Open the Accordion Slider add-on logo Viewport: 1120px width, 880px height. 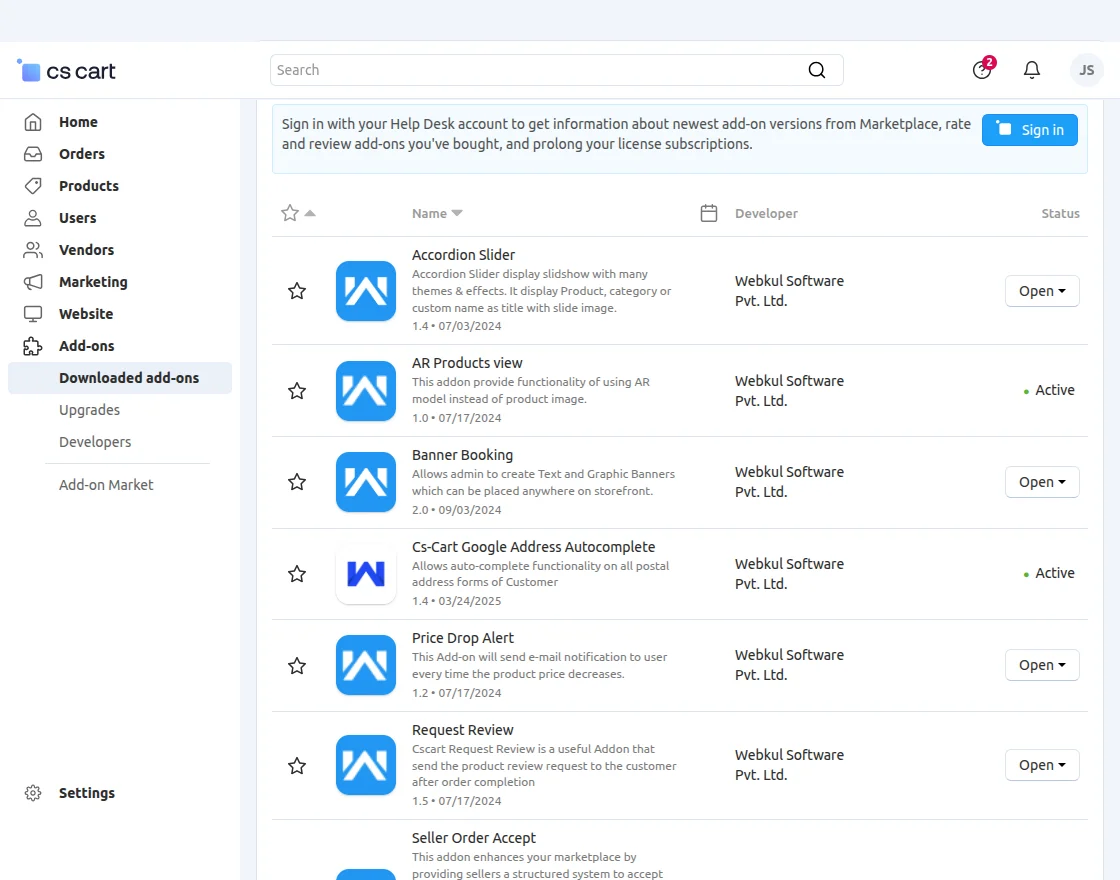pyautogui.click(x=366, y=291)
